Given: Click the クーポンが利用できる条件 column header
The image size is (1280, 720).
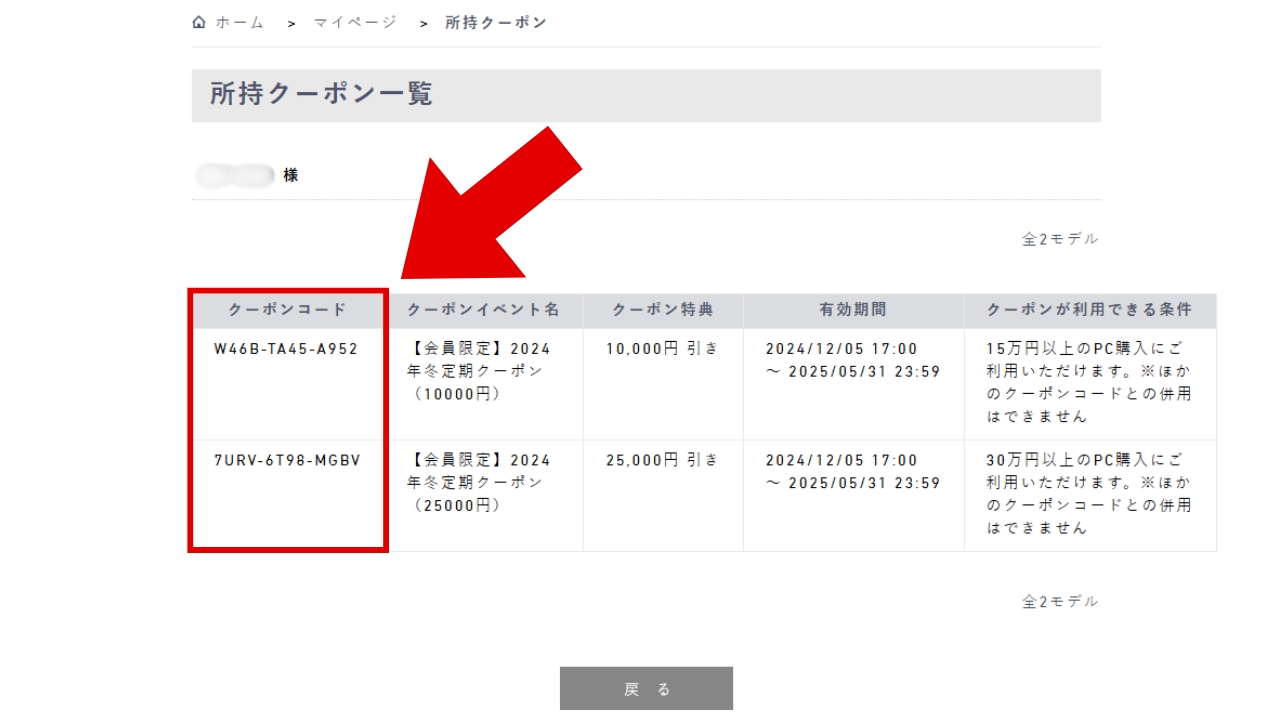Looking at the screenshot, I should 1089,310.
